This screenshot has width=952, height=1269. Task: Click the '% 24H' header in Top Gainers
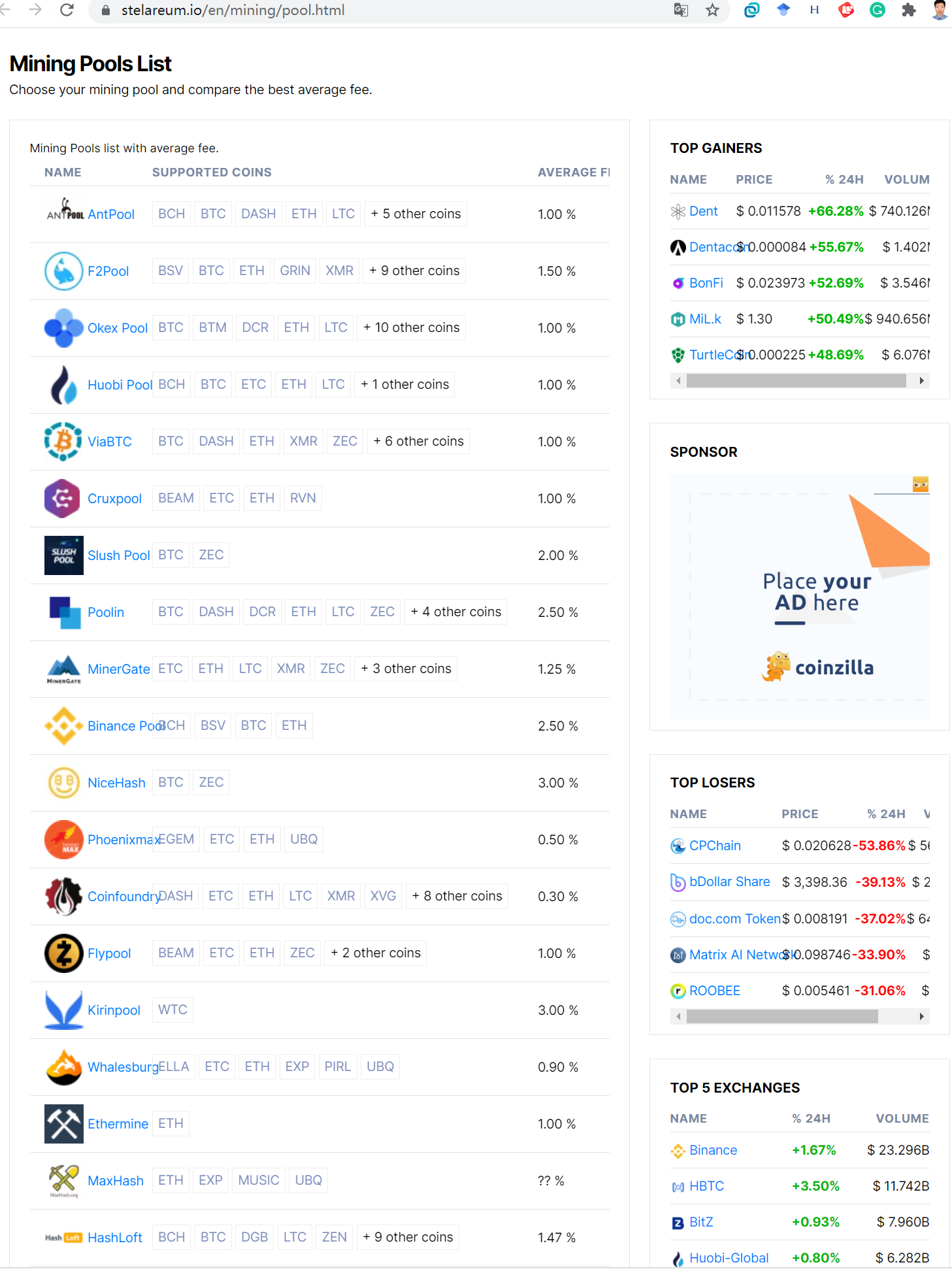coord(844,180)
